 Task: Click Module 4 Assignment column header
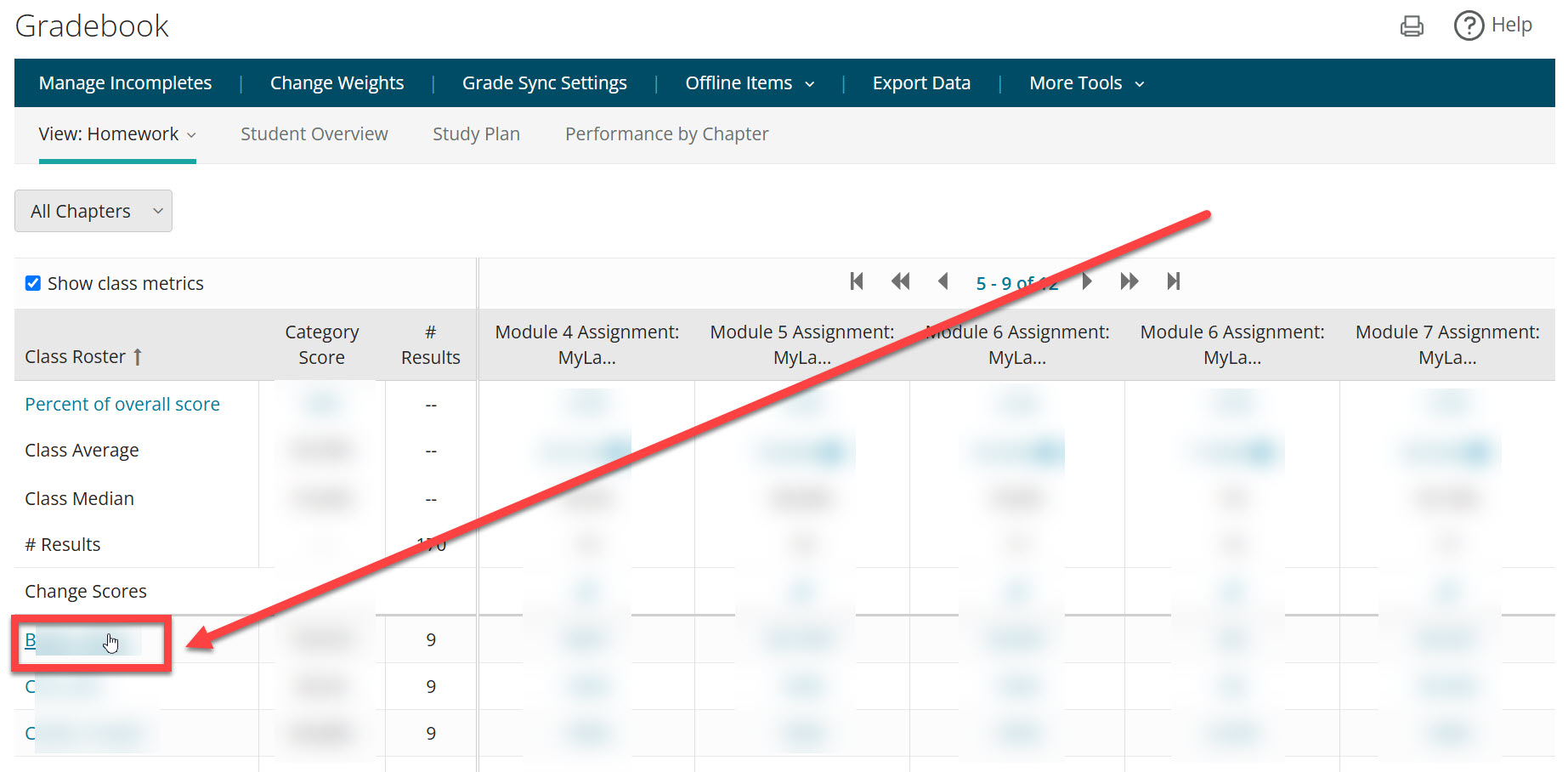(587, 344)
